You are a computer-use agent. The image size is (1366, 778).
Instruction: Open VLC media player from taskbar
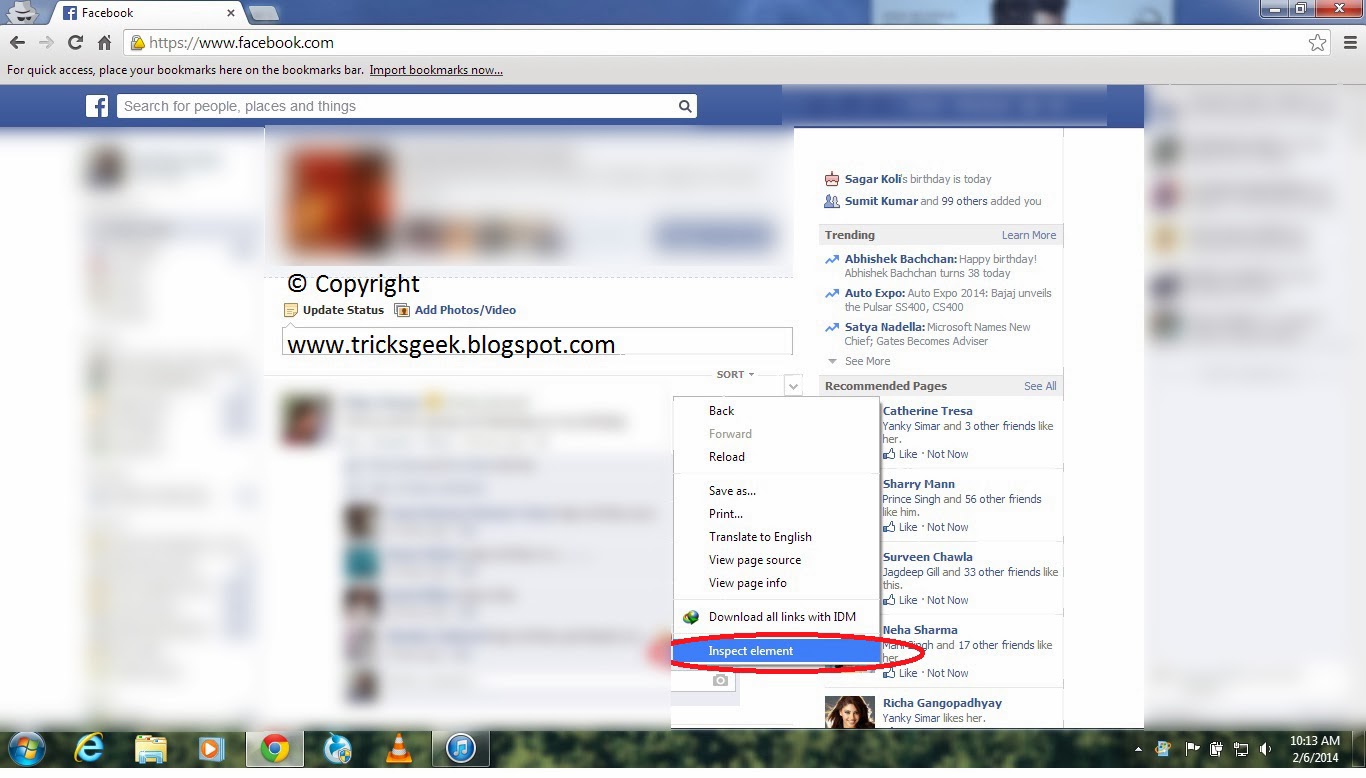(x=398, y=748)
